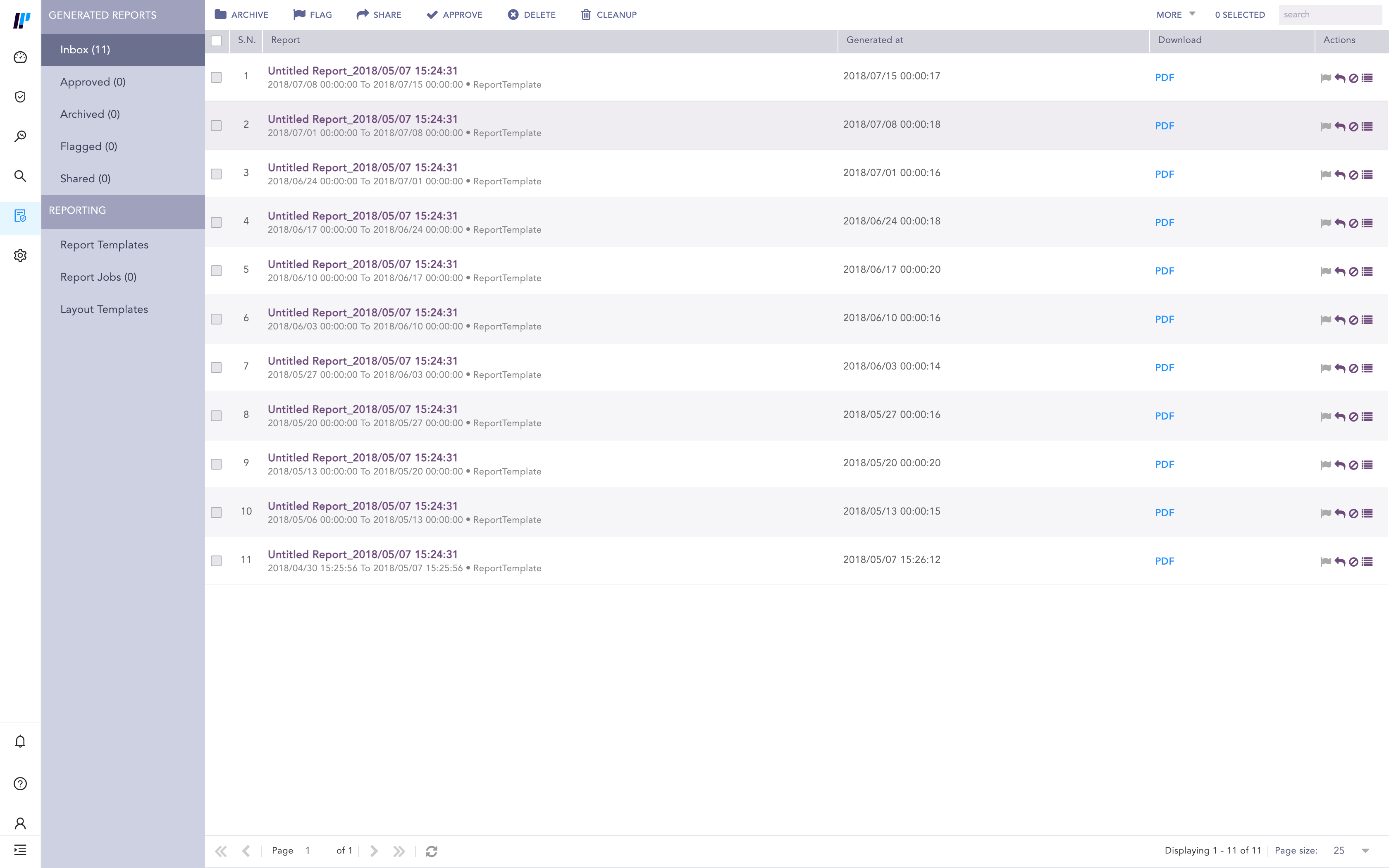1389x868 pixels.
Task: Open the Approved (0) folder
Action: (x=93, y=82)
